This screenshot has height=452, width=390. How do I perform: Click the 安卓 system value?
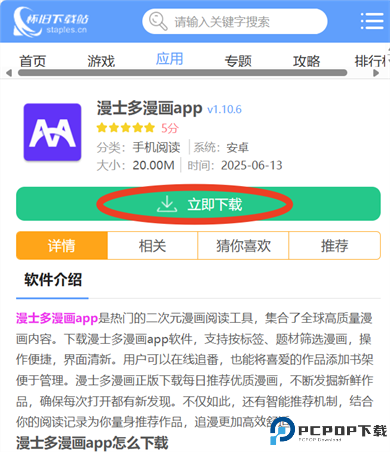238,148
